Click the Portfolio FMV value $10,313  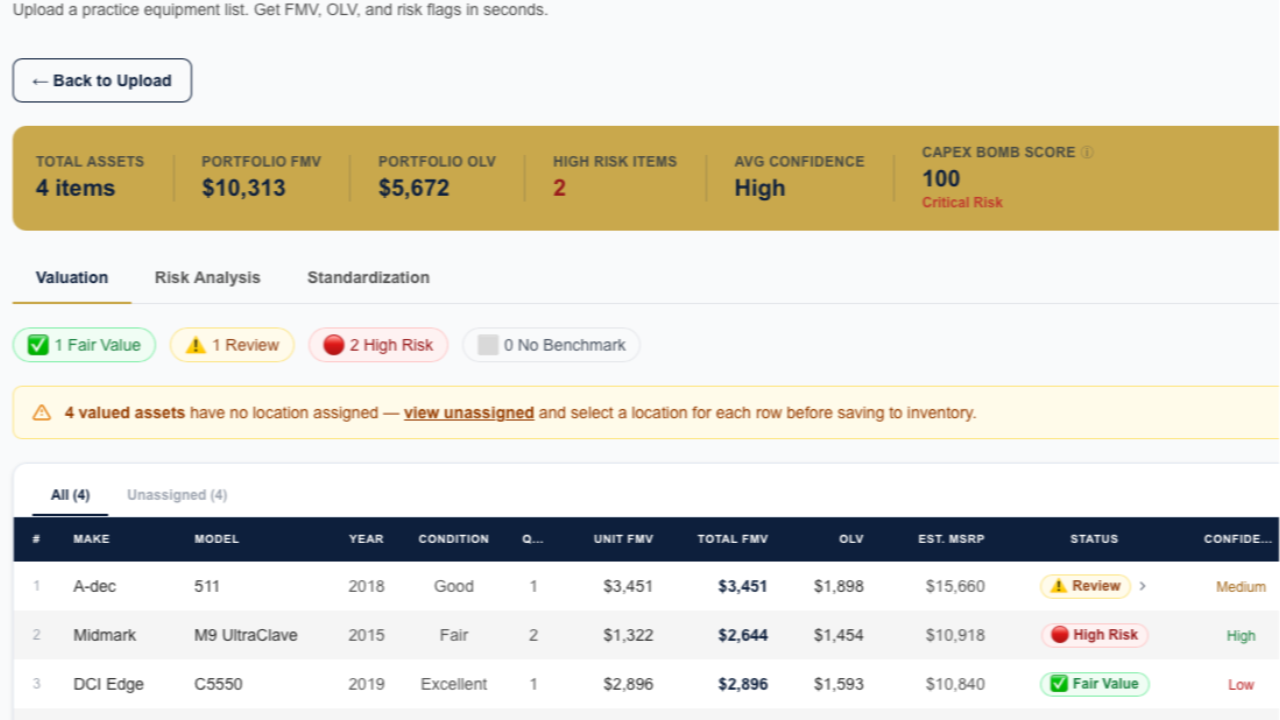(x=244, y=188)
